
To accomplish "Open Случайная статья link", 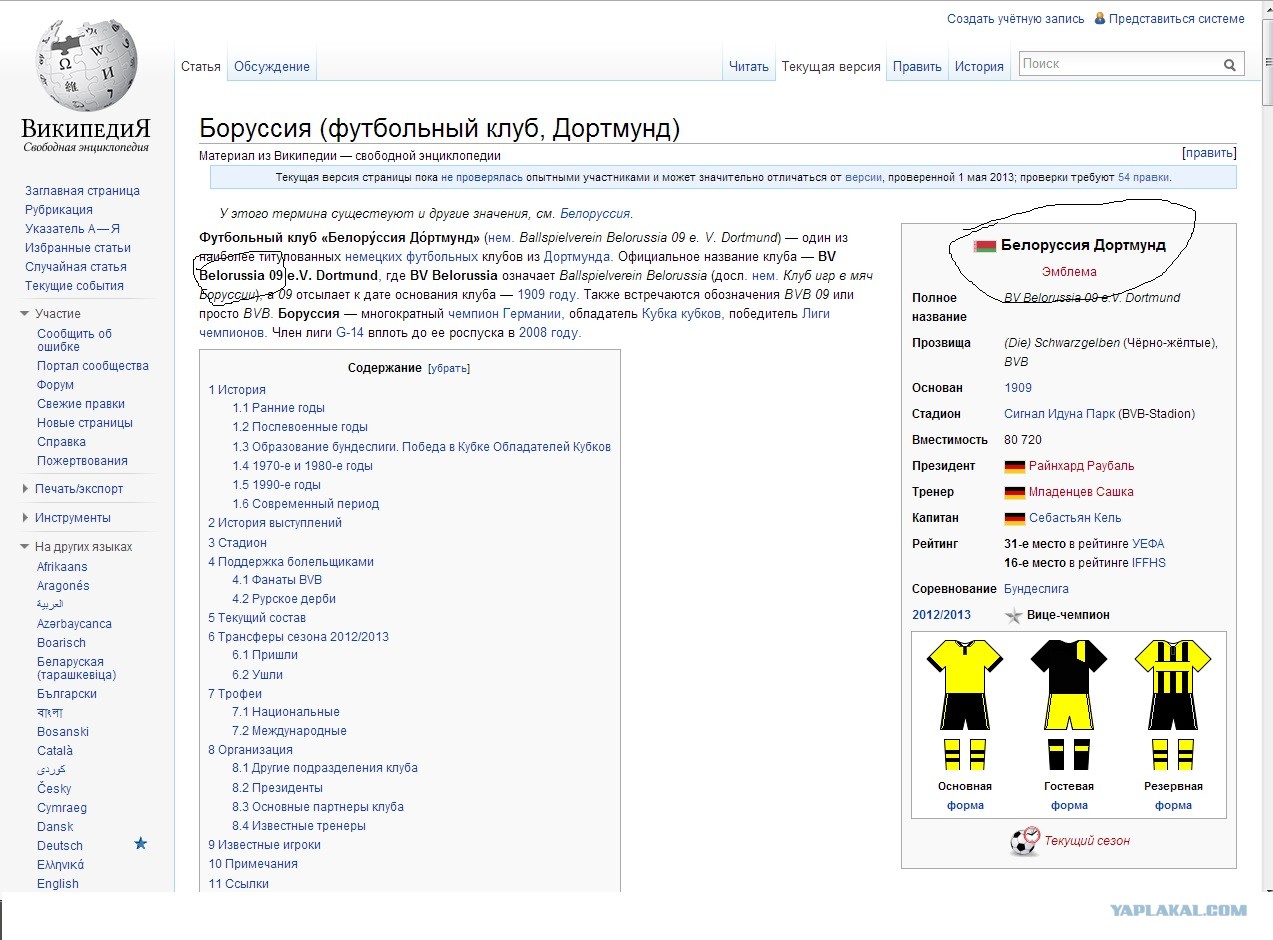I will pyautogui.click(x=76, y=267).
